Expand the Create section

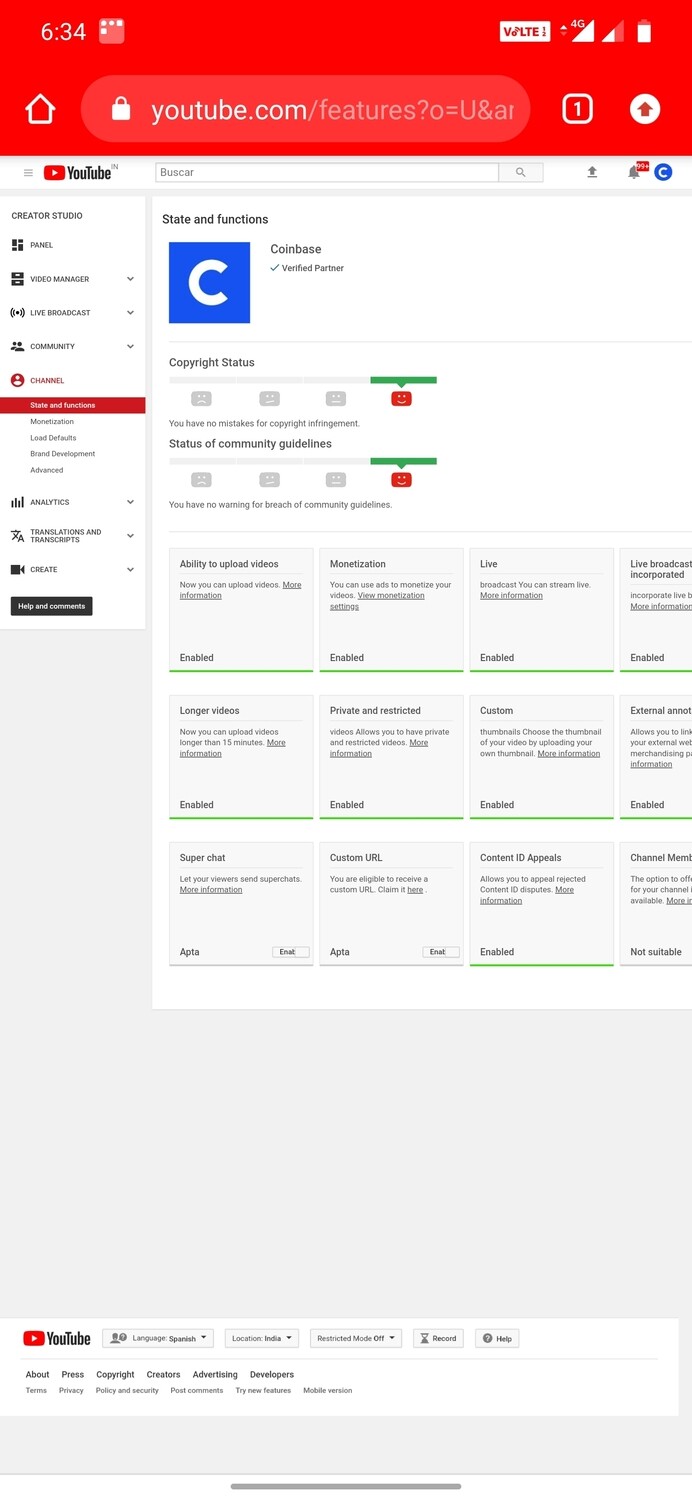[x=130, y=569]
